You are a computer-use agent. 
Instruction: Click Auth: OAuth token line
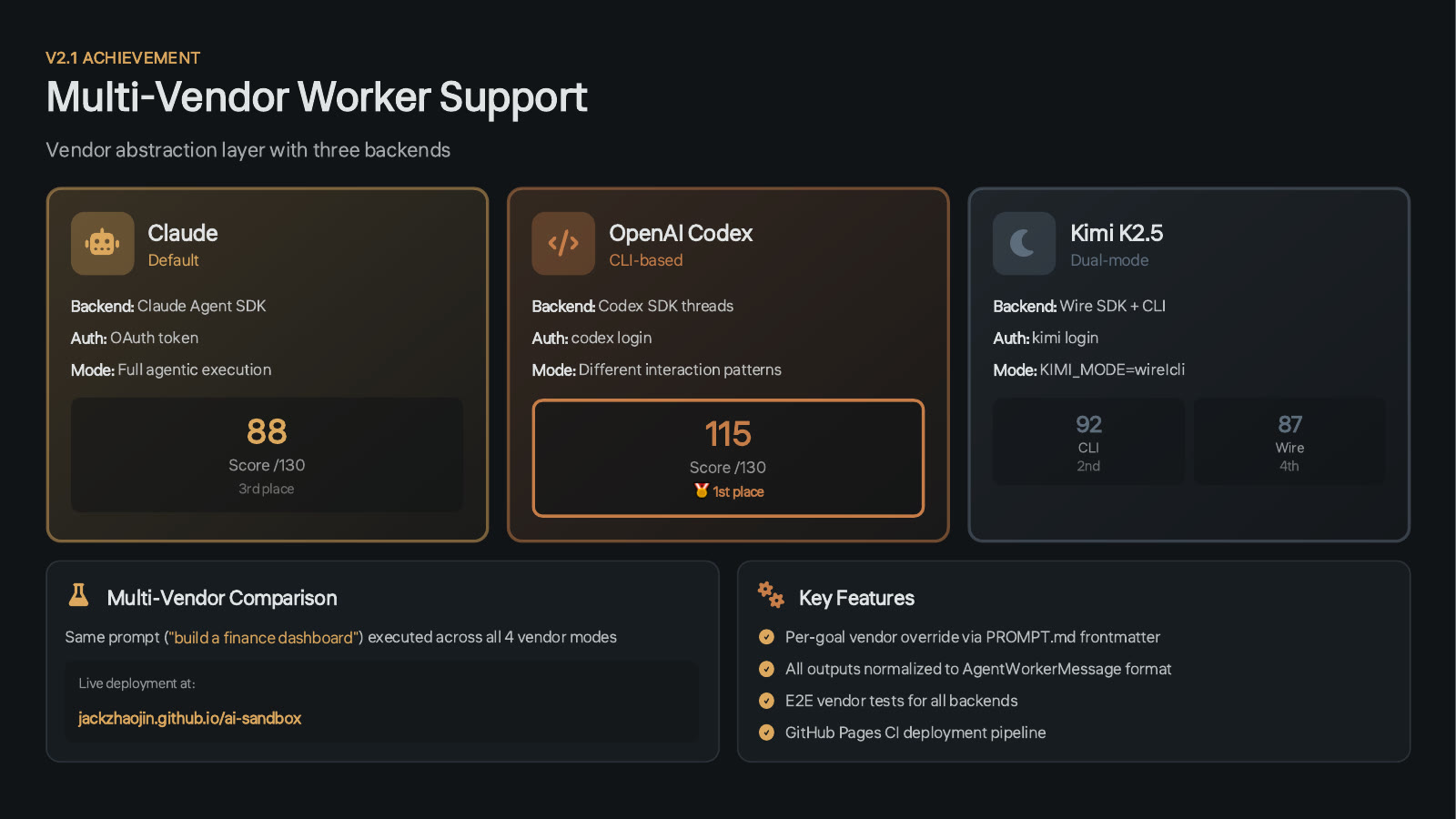pyautogui.click(x=135, y=338)
